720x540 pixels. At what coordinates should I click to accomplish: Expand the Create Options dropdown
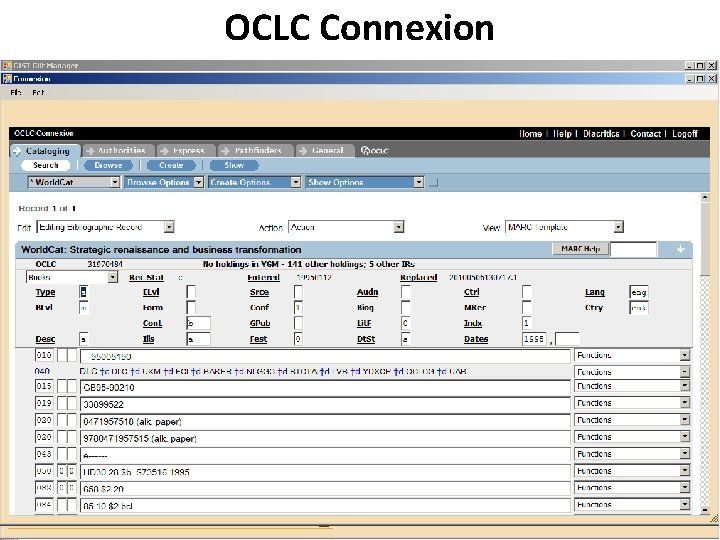pos(254,182)
